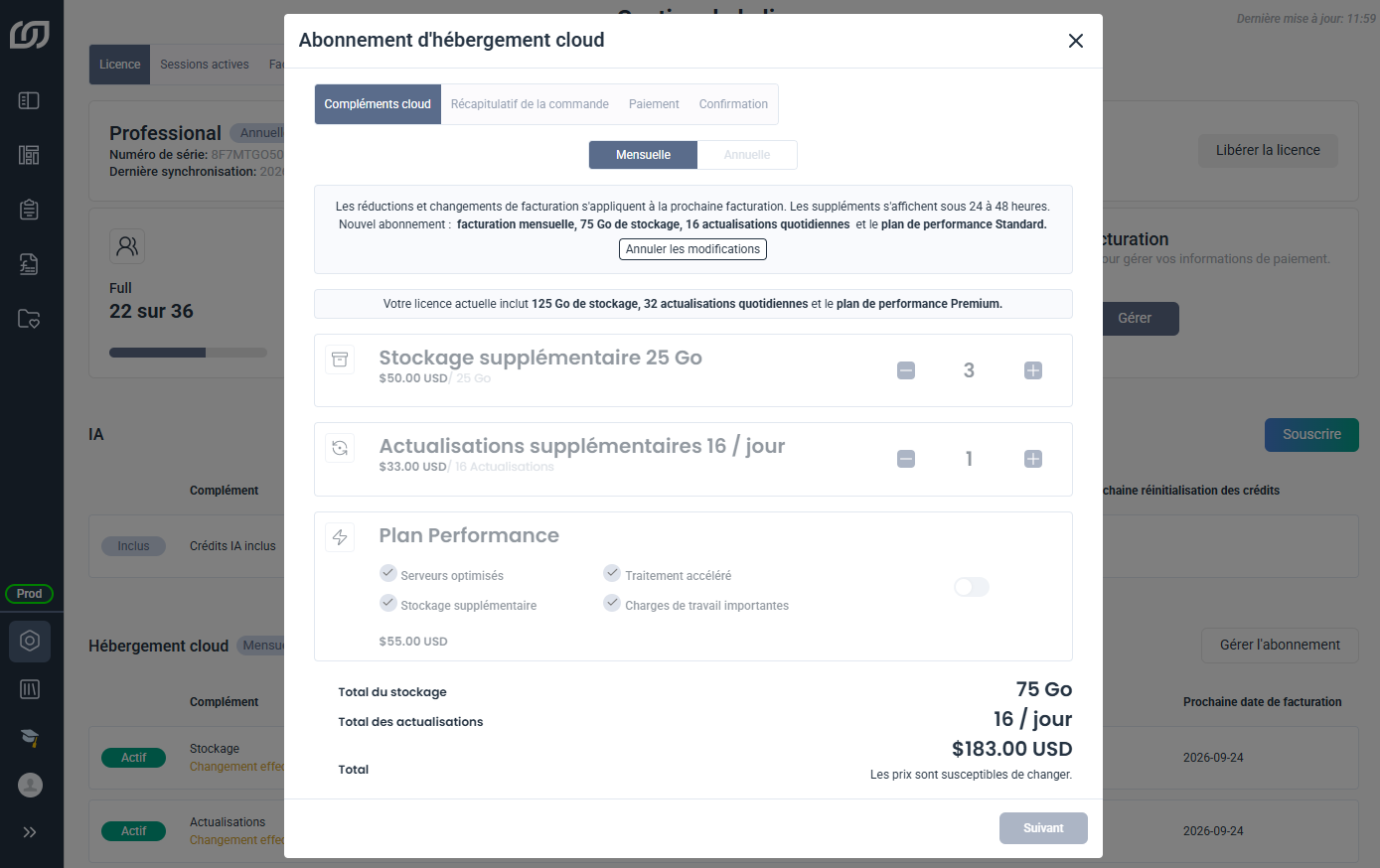Go to the Paiement step tab
This screenshot has height=868, width=1380.
coord(654,104)
